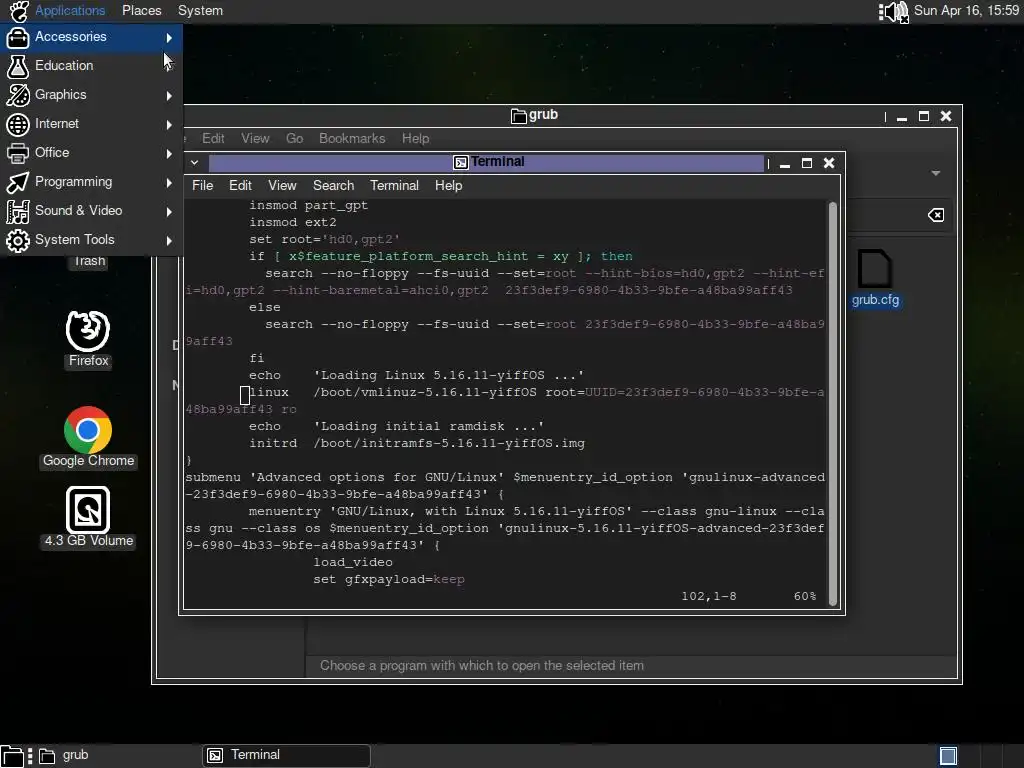Open Terminal File menu
The image size is (1024, 768).
(202, 185)
